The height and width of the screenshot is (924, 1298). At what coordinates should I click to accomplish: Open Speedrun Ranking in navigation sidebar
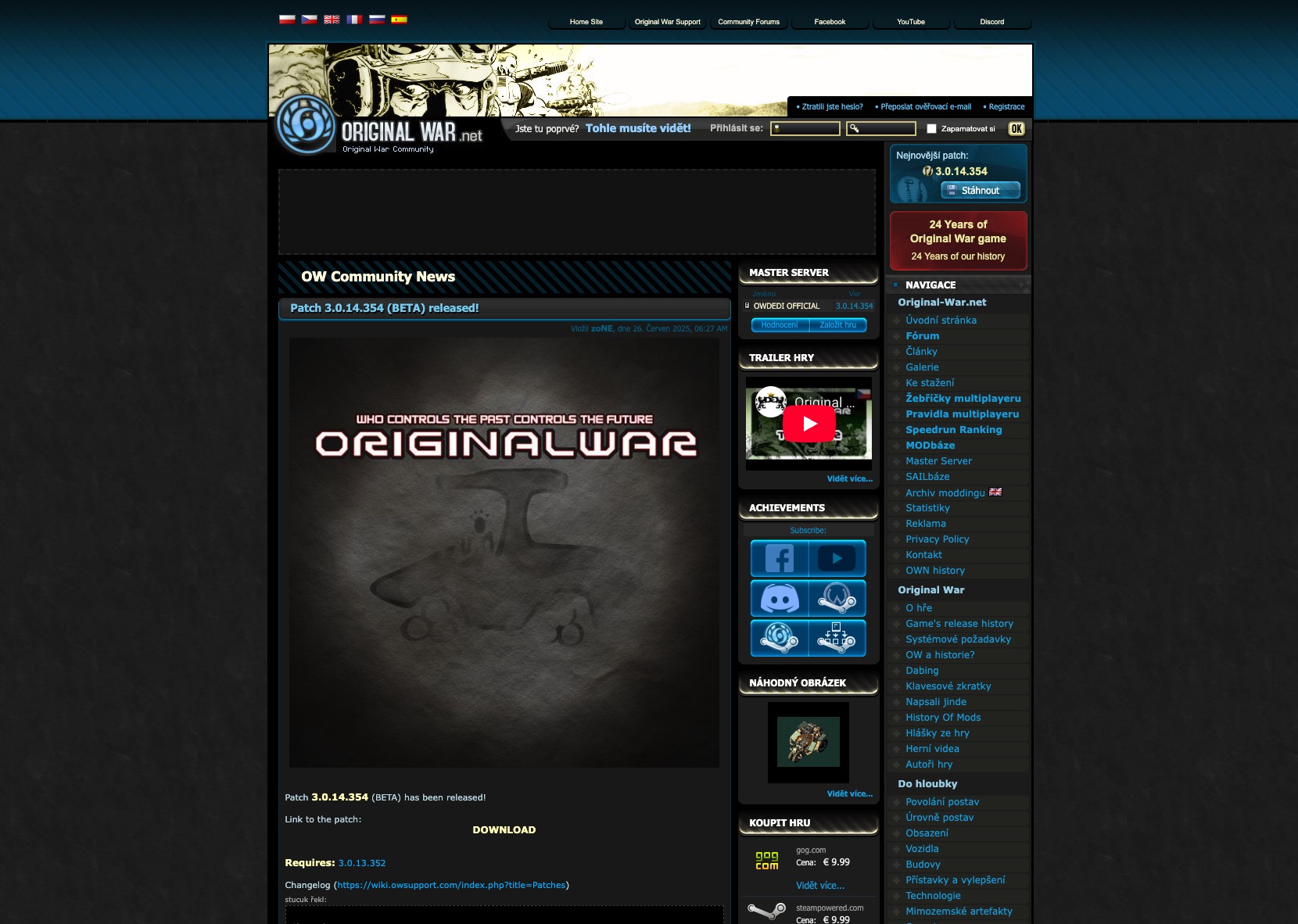(x=953, y=430)
